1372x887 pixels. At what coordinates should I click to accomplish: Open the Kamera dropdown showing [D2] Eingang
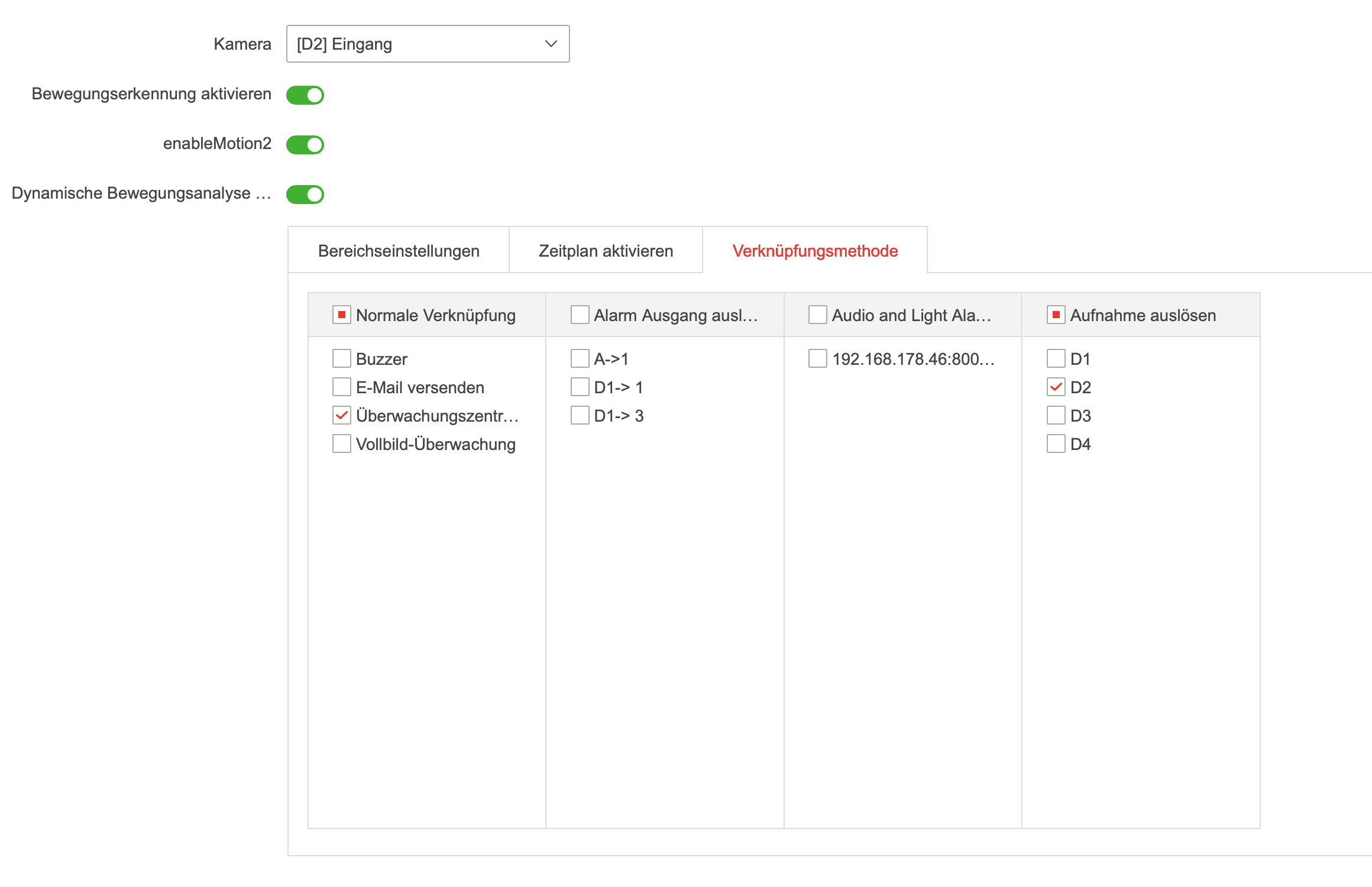pyautogui.click(x=428, y=44)
